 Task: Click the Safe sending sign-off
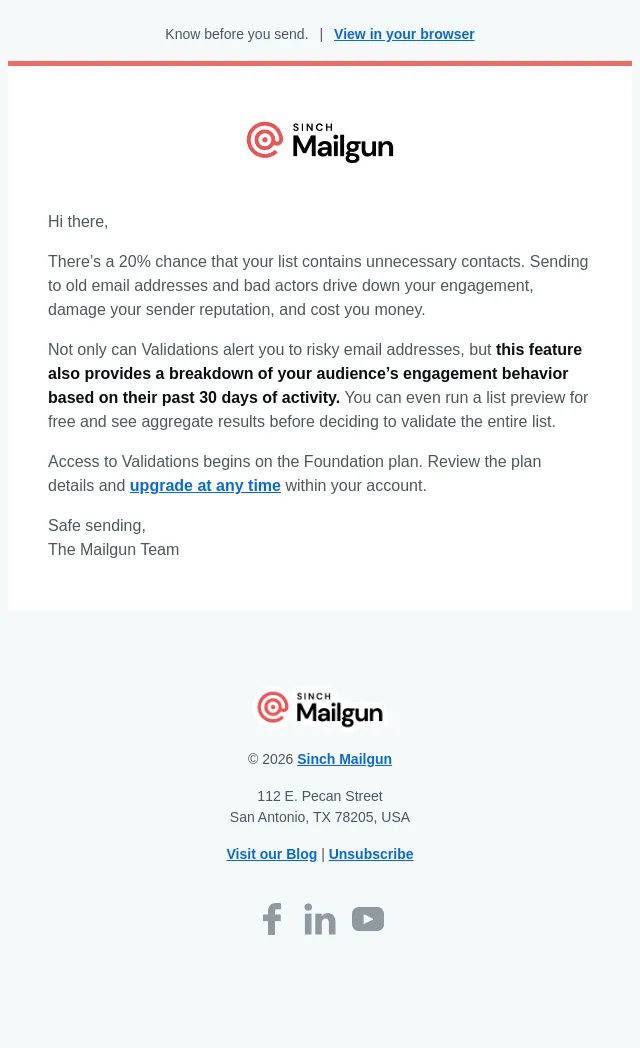97,525
